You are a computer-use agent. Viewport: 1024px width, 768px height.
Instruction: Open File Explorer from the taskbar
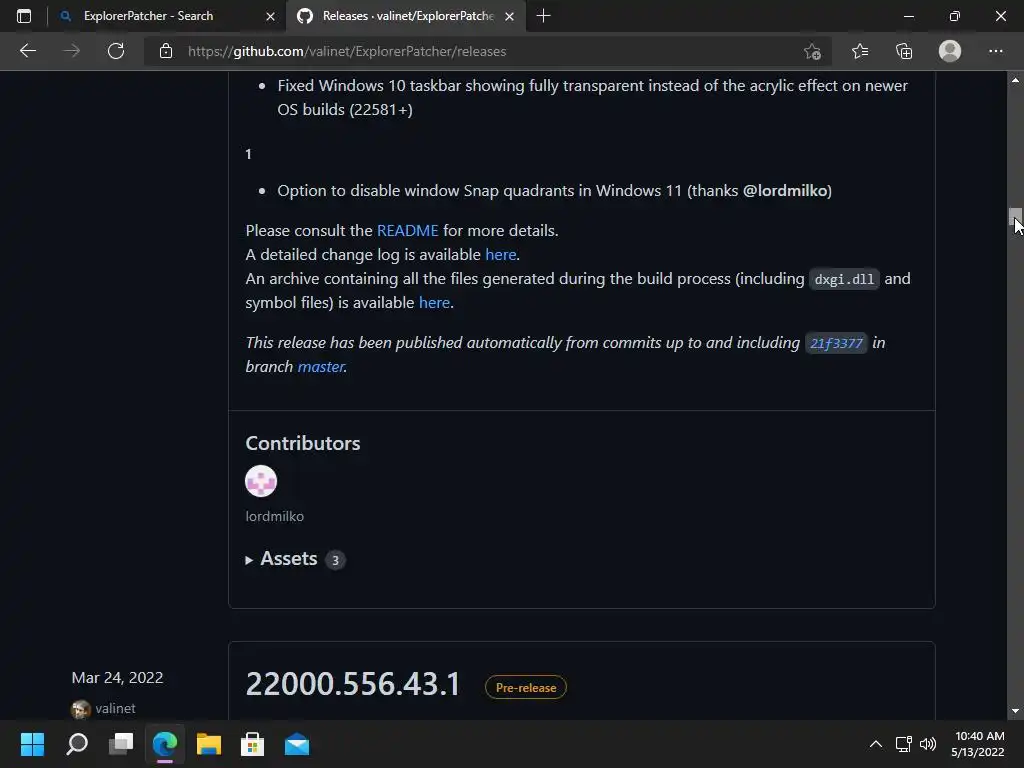coord(209,744)
